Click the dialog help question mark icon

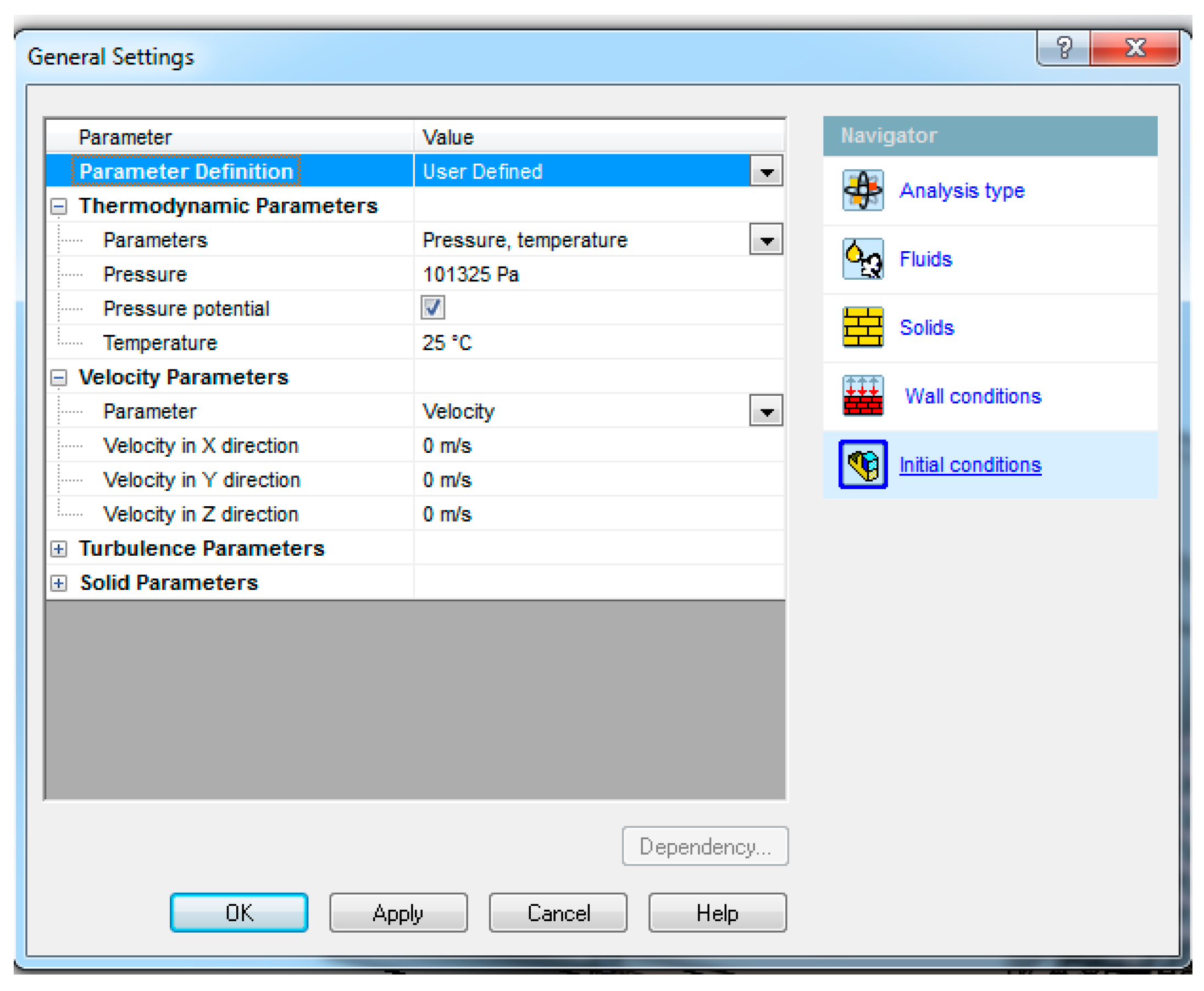1065,48
